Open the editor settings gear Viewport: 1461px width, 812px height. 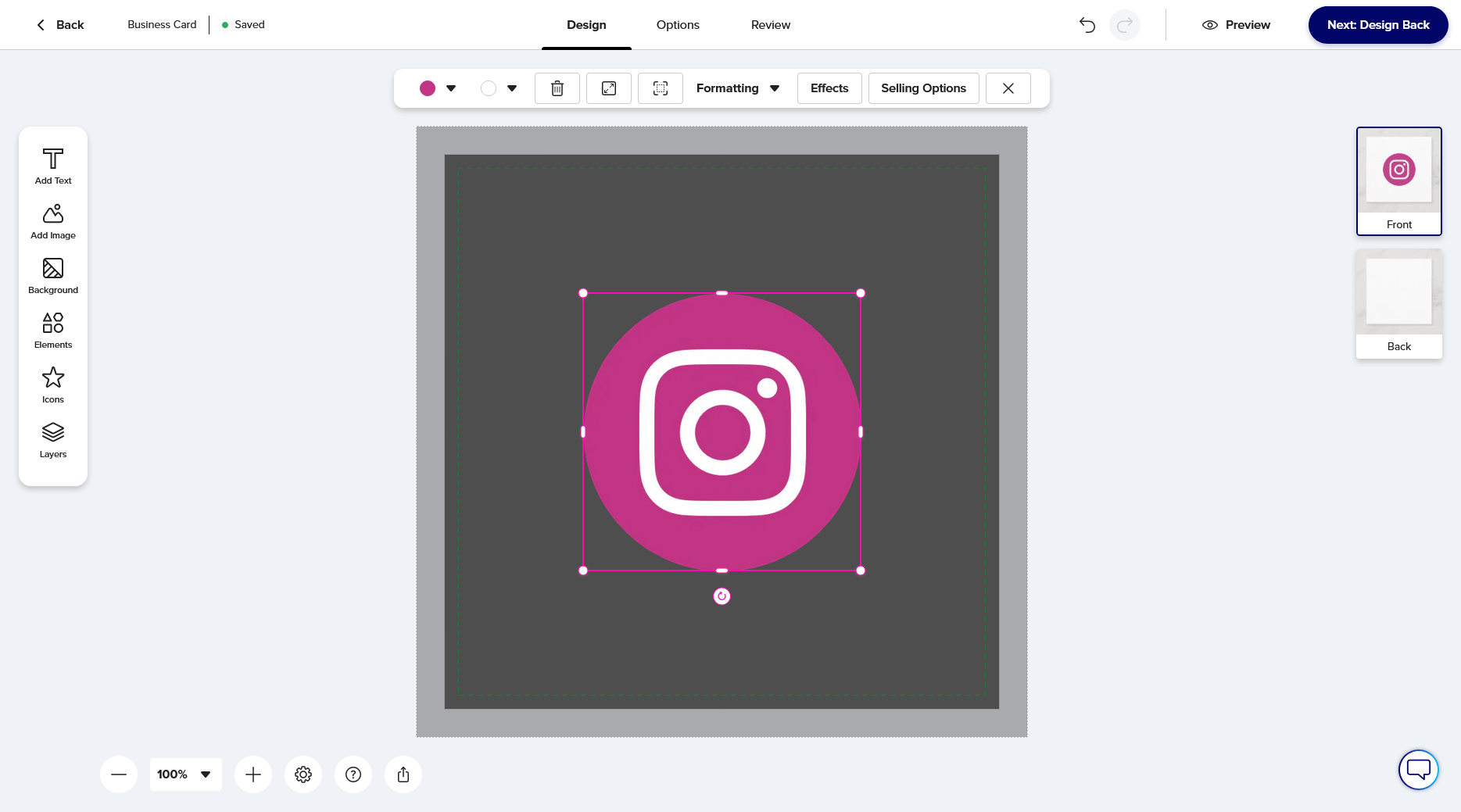tap(303, 774)
